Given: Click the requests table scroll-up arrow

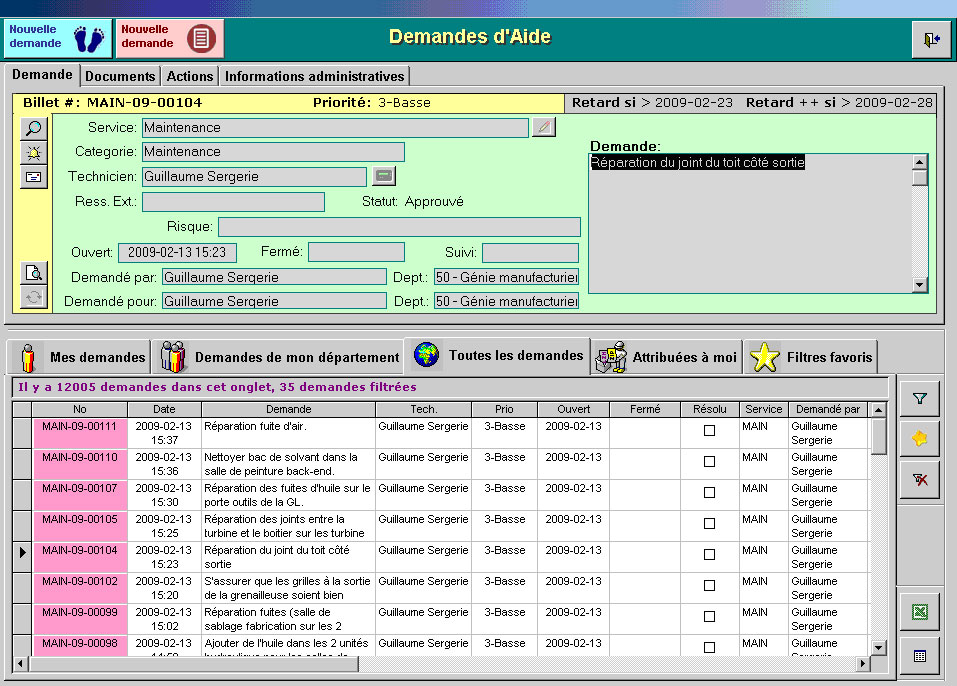Looking at the screenshot, I should pyautogui.click(x=878, y=410).
